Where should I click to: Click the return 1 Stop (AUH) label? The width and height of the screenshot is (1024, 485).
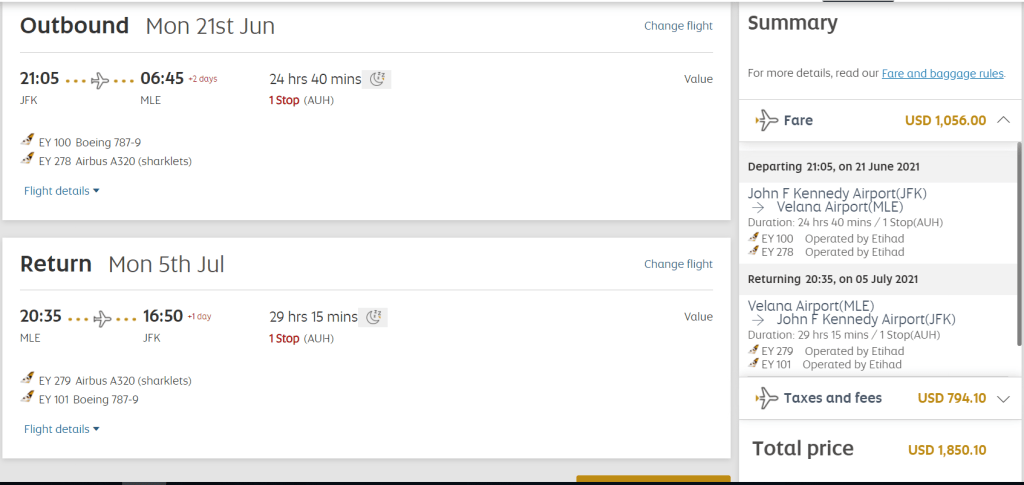pyautogui.click(x=301, y=338)
